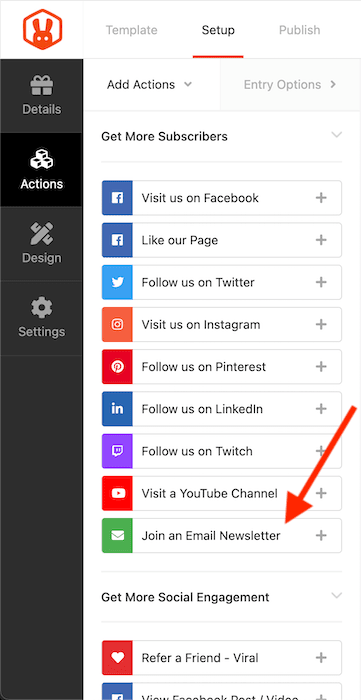Open the Add Actions tab
The width and height of the screenshot is (361, 700).
pyautogui.click(x=152, y=84)
